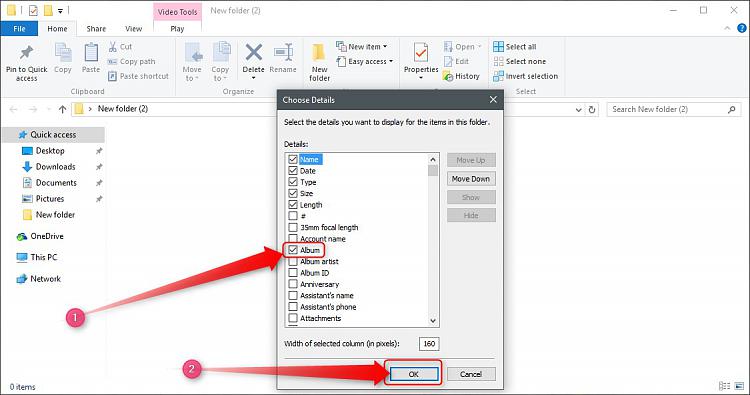Check the Anniversary checkbox
750x395 pixels.
(293, 284)
